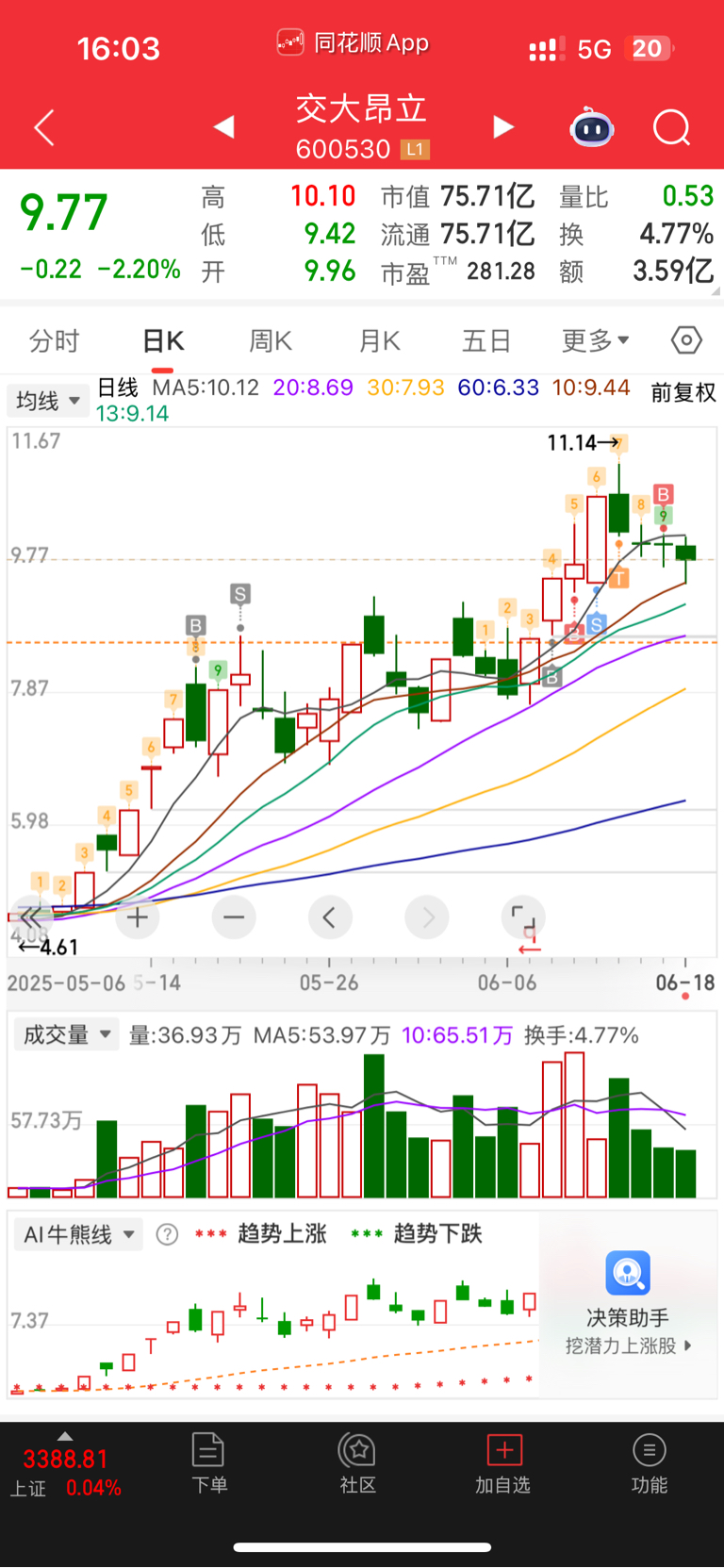Tap the red B signal marker near the price peak
The height and width of the screenshot is (1568, 724).
click(x=664, y=494)
